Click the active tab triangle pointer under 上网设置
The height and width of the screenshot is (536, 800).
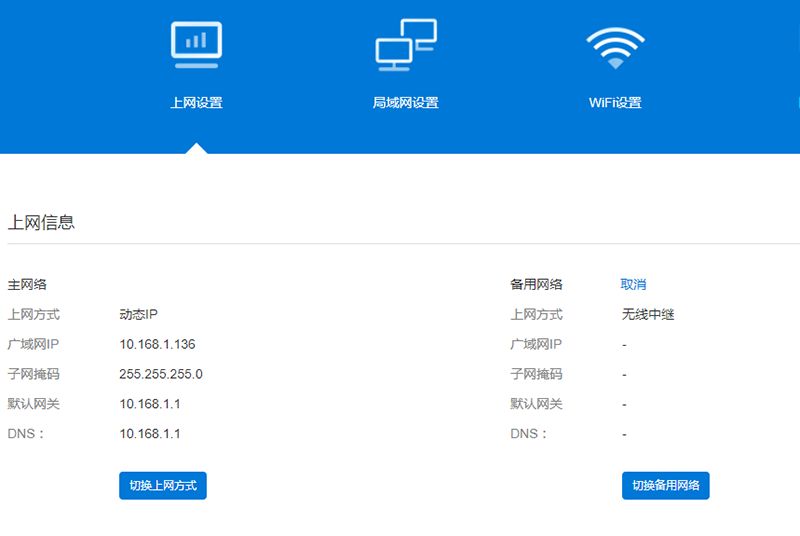(x=196, y=148)
